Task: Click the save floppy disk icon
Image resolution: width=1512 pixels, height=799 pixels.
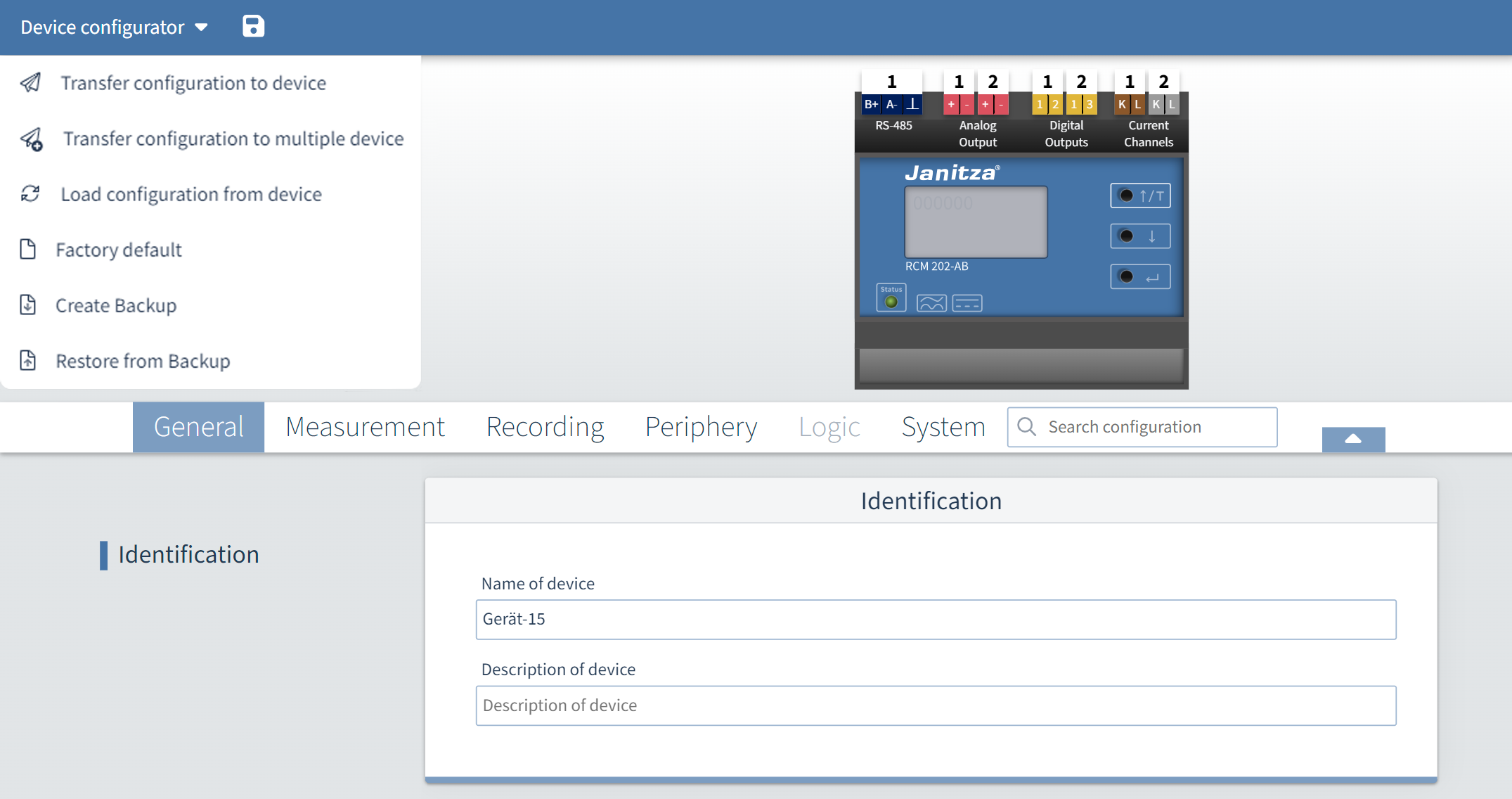Action: point(253,27)
